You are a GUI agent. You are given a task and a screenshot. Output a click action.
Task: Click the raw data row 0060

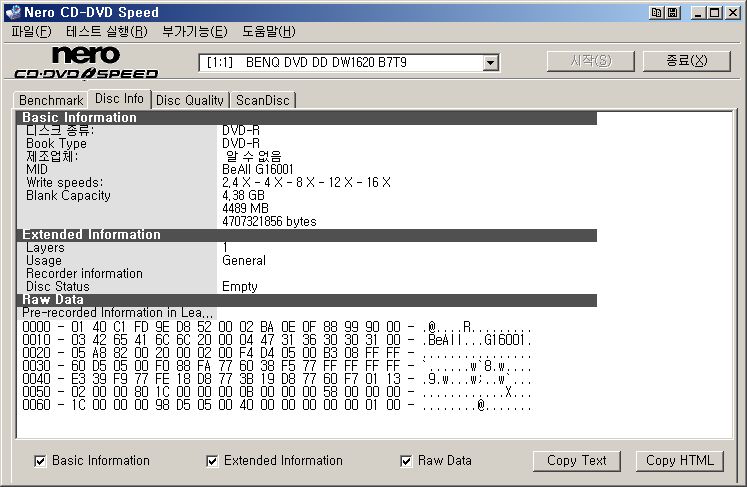(276, 405)
